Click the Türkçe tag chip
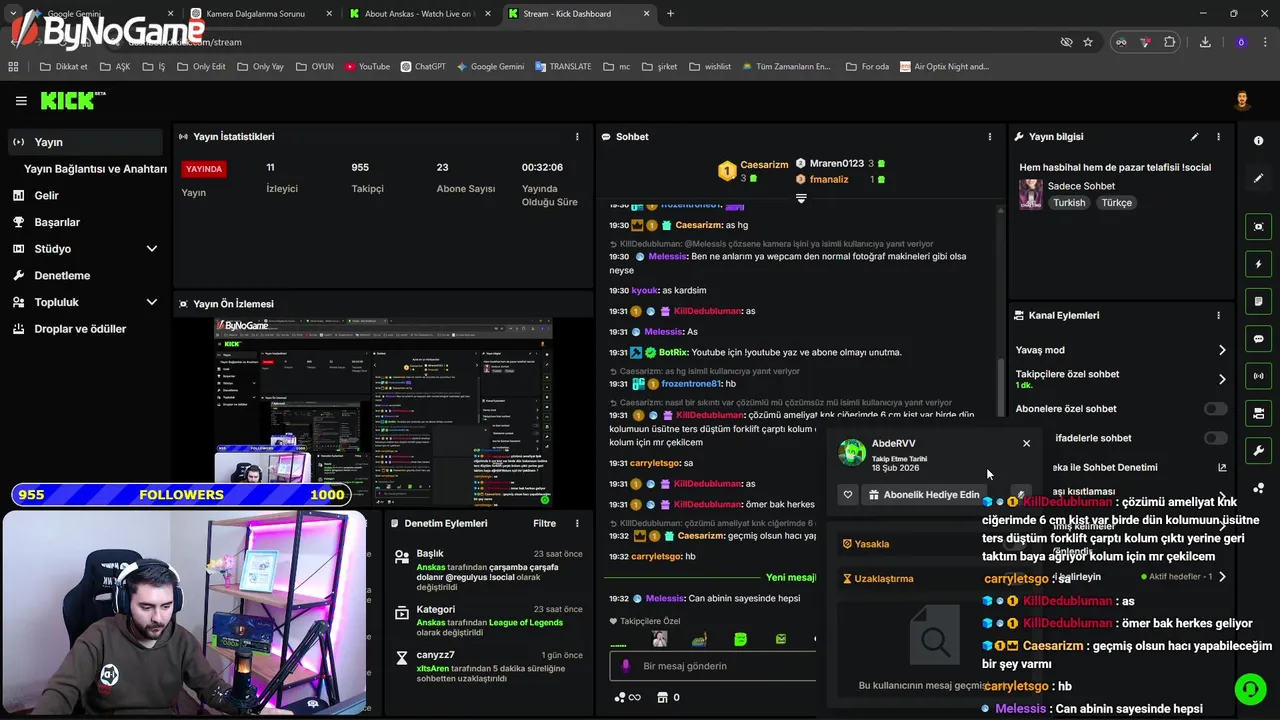 pos(1117,203)
